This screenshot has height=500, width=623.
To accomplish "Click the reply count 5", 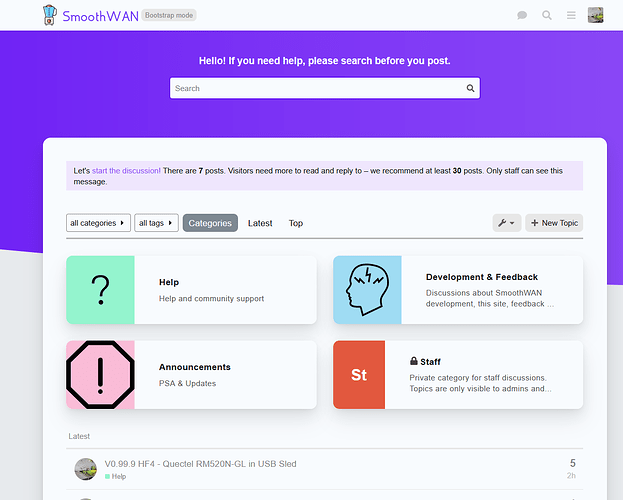I will [x=573, y=463].
